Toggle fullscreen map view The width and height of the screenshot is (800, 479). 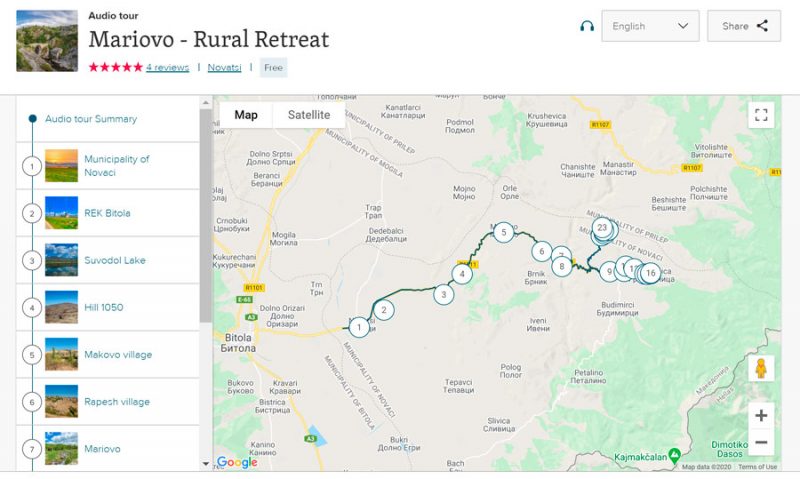[x=761, y=115]
